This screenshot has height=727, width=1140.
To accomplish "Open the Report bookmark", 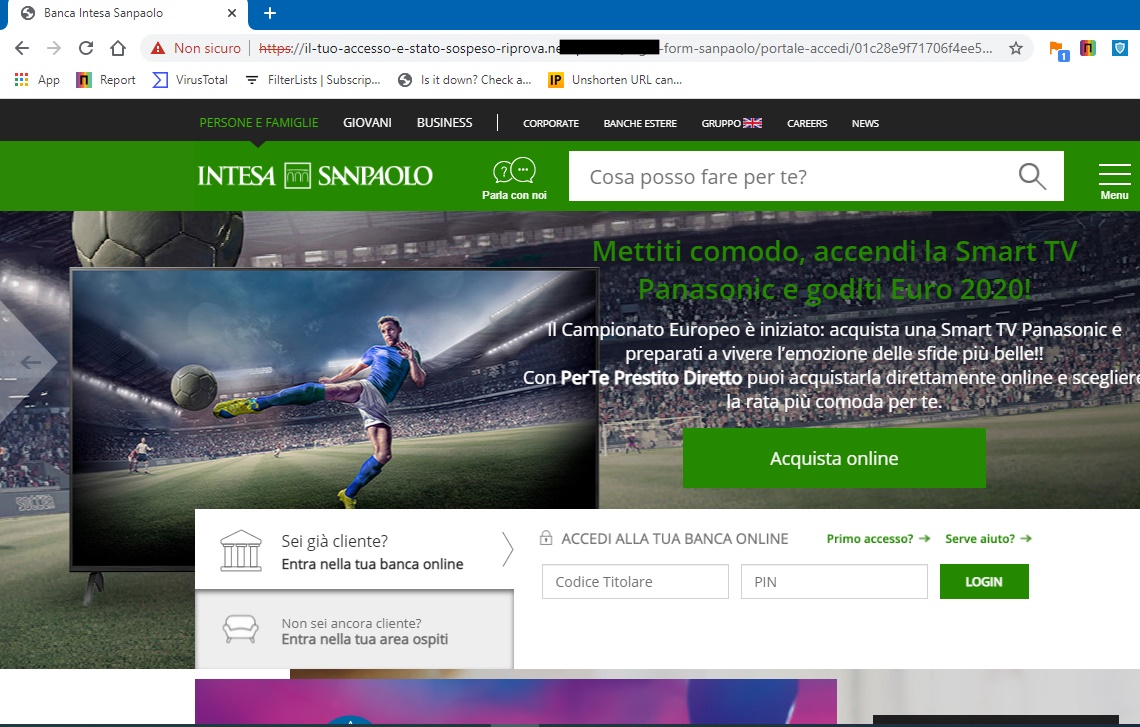I will [106, 80].
